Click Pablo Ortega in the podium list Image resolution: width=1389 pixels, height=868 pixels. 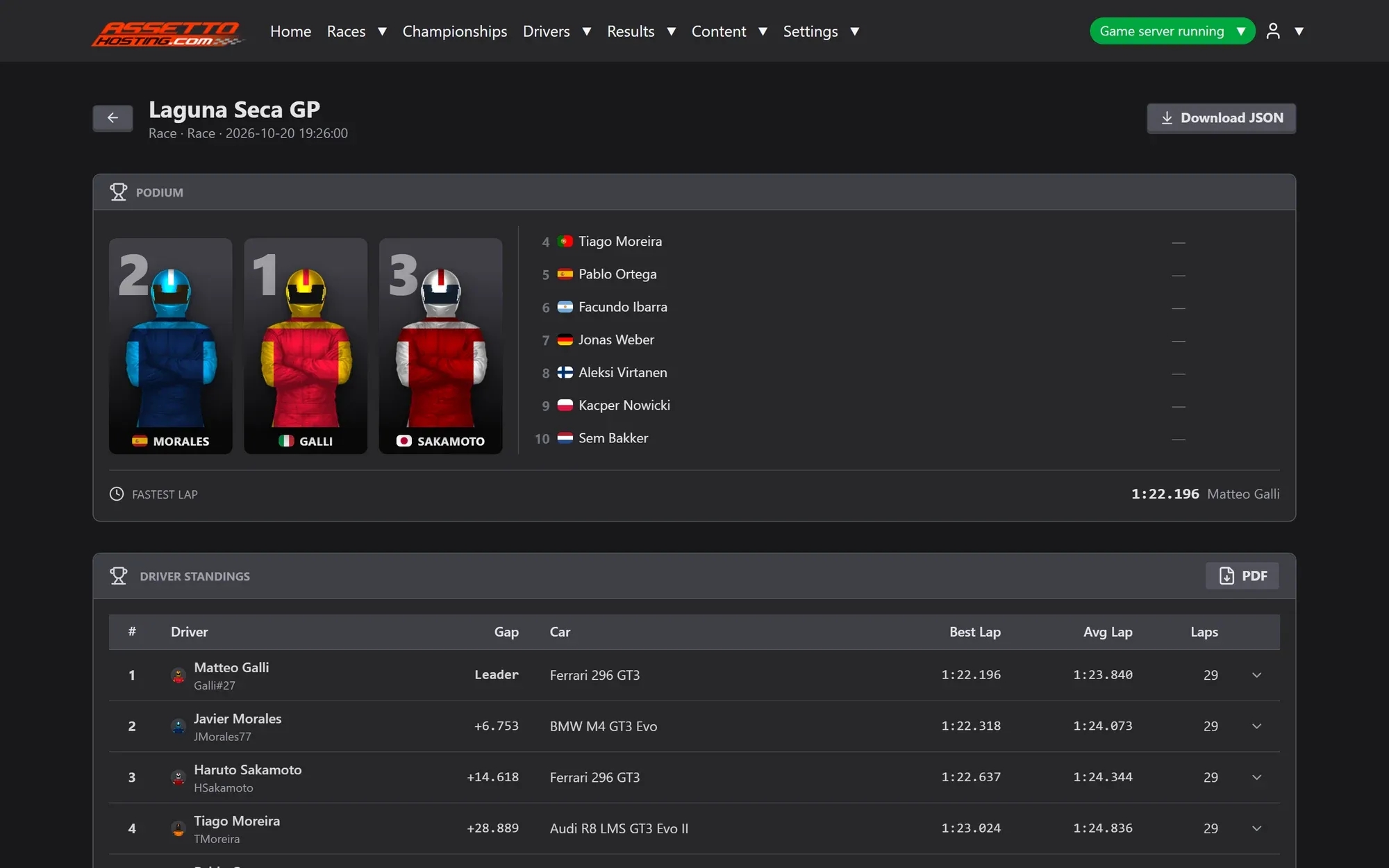(x=617, y=274)
